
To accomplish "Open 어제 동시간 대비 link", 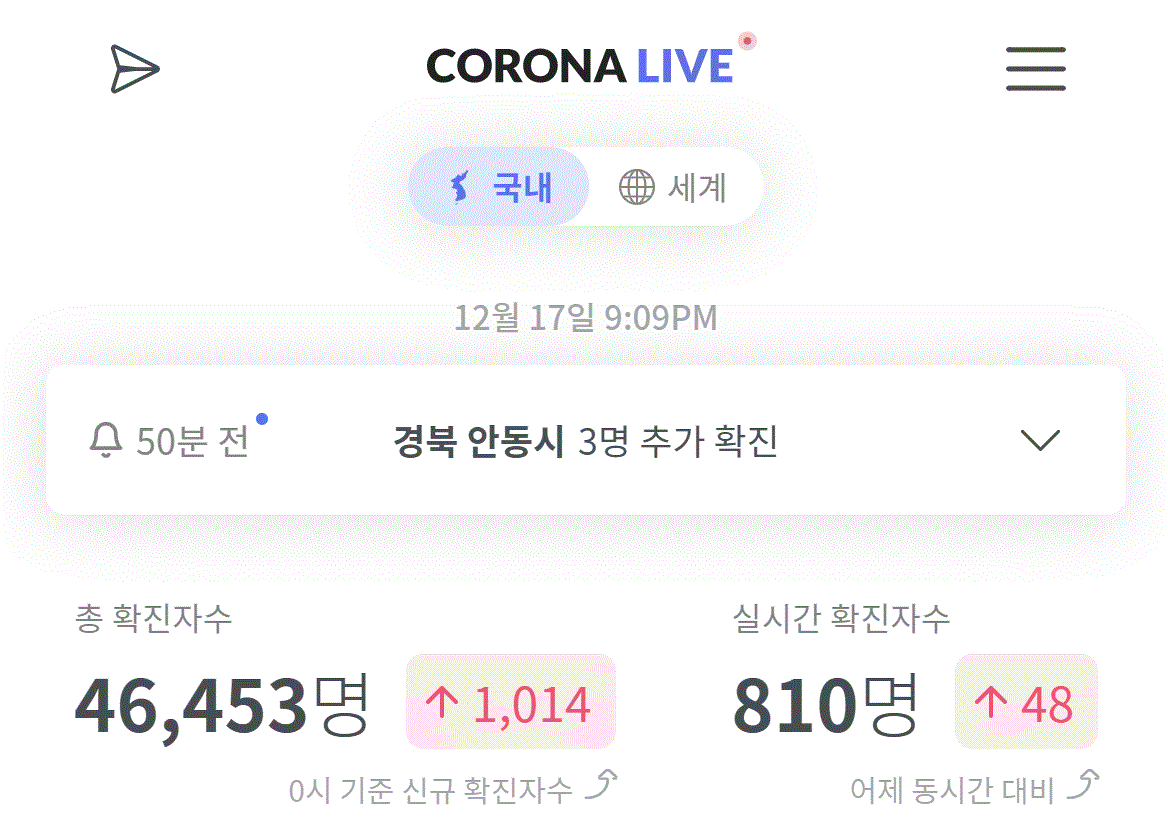I will click(953, 790).
